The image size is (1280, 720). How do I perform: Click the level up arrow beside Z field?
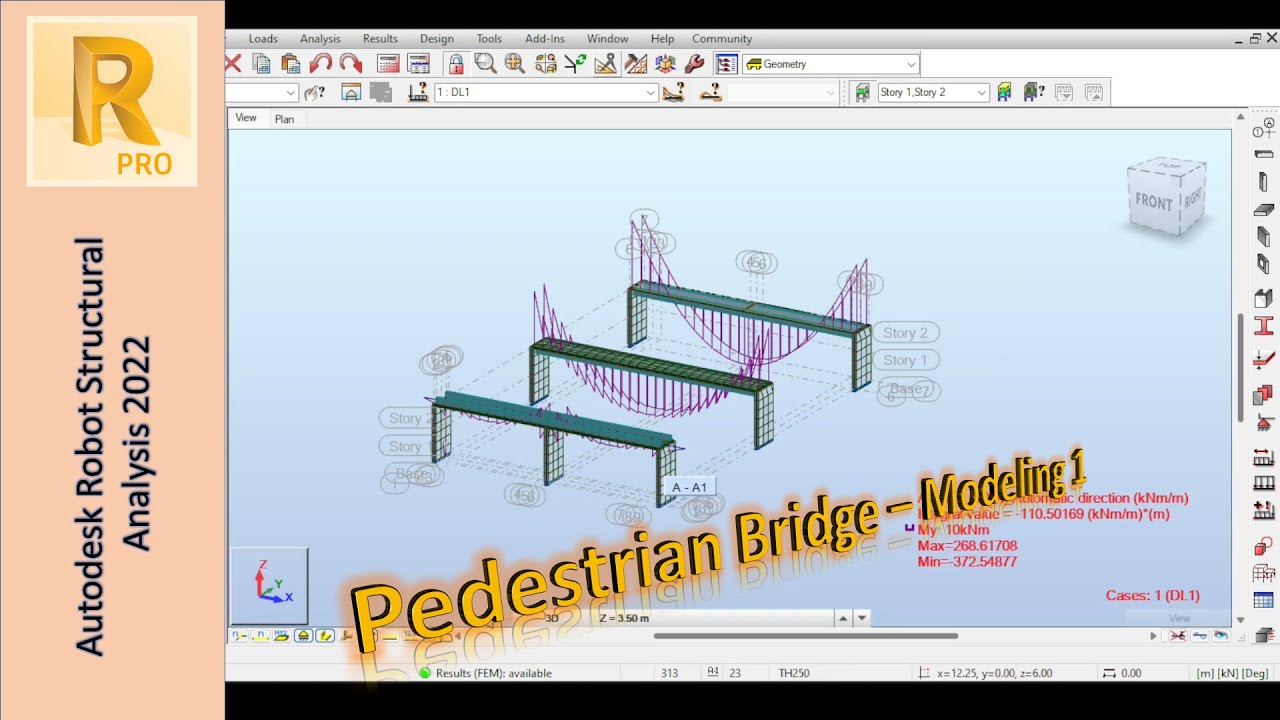843,618
